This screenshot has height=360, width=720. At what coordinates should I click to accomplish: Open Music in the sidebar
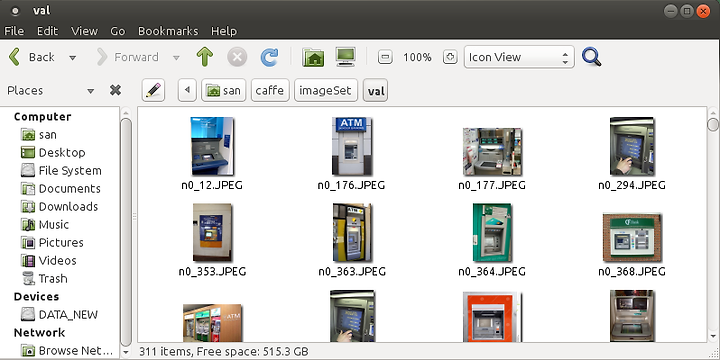pyautogui.click(x=45, y=225)
